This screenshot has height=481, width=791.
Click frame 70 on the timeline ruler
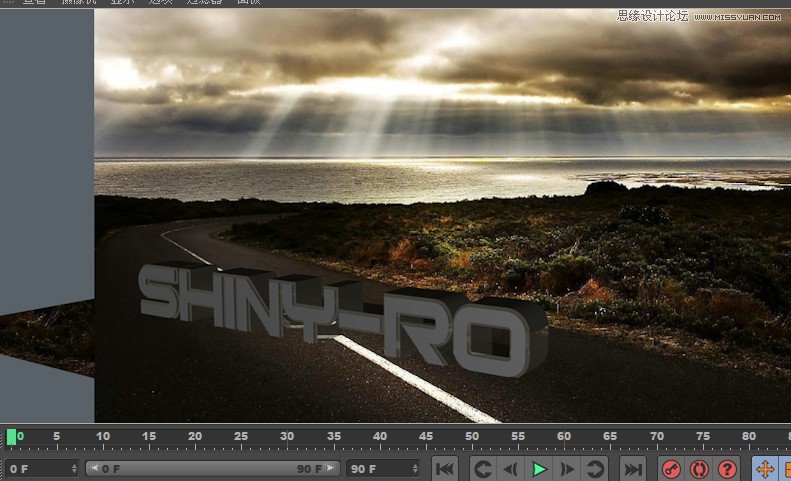657,436
